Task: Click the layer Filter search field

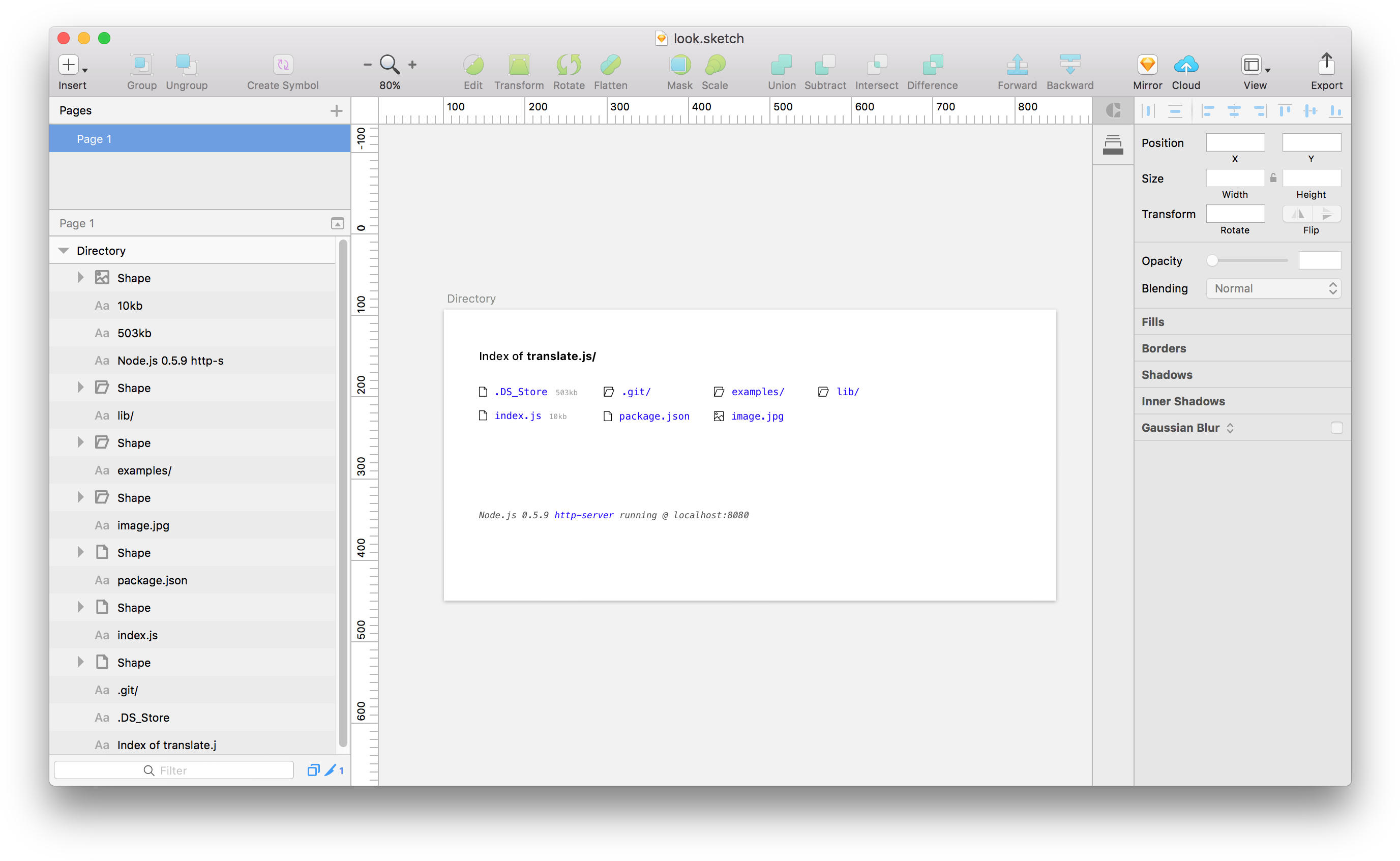Action: tap(173, 770)
